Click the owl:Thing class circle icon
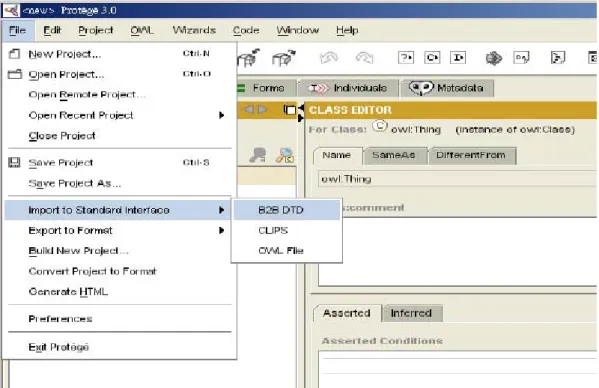The image size is (599, 388). (380, 126)
